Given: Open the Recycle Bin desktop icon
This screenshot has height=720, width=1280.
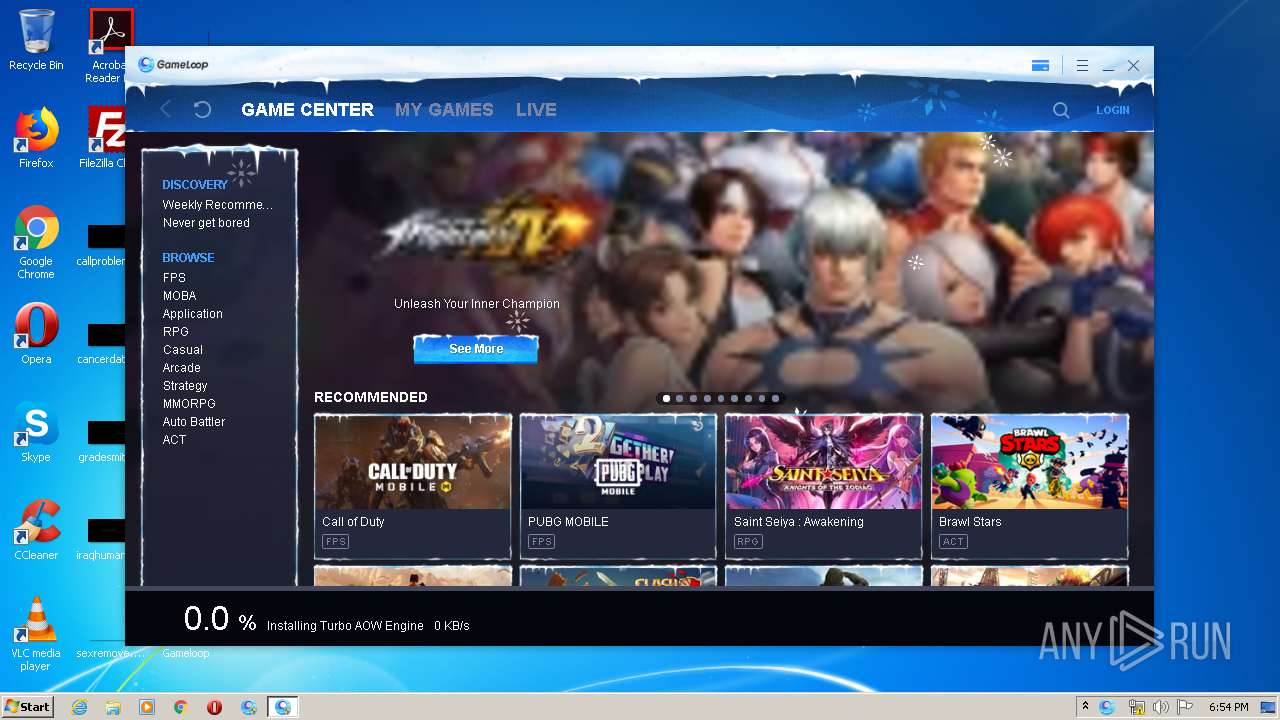Looking at the screenshot, I should (x=36, y=40).
